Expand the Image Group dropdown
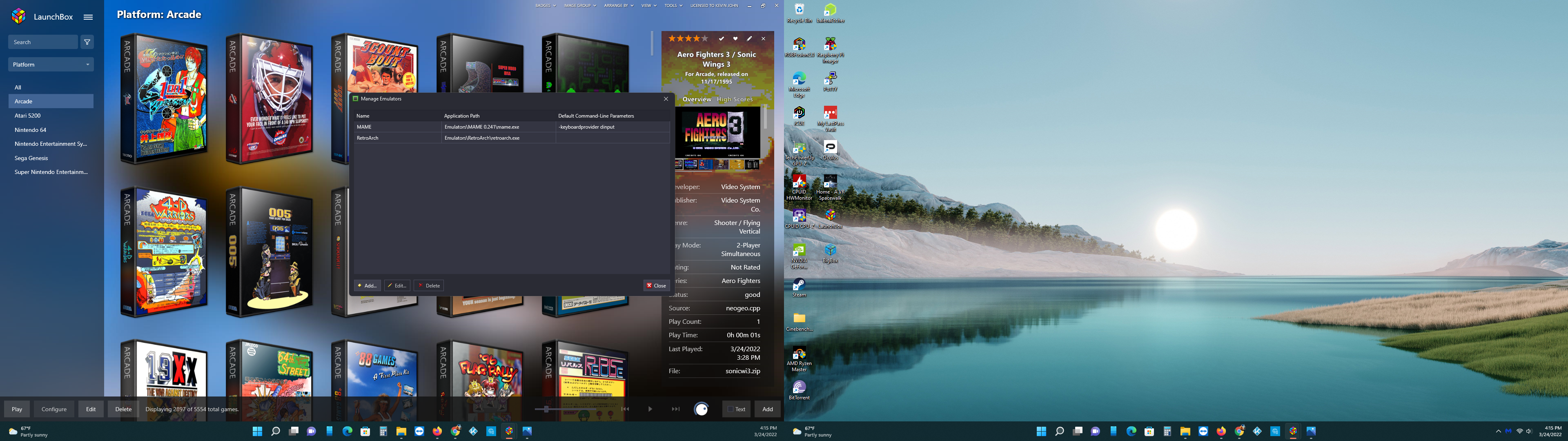 tap(580, 5)
